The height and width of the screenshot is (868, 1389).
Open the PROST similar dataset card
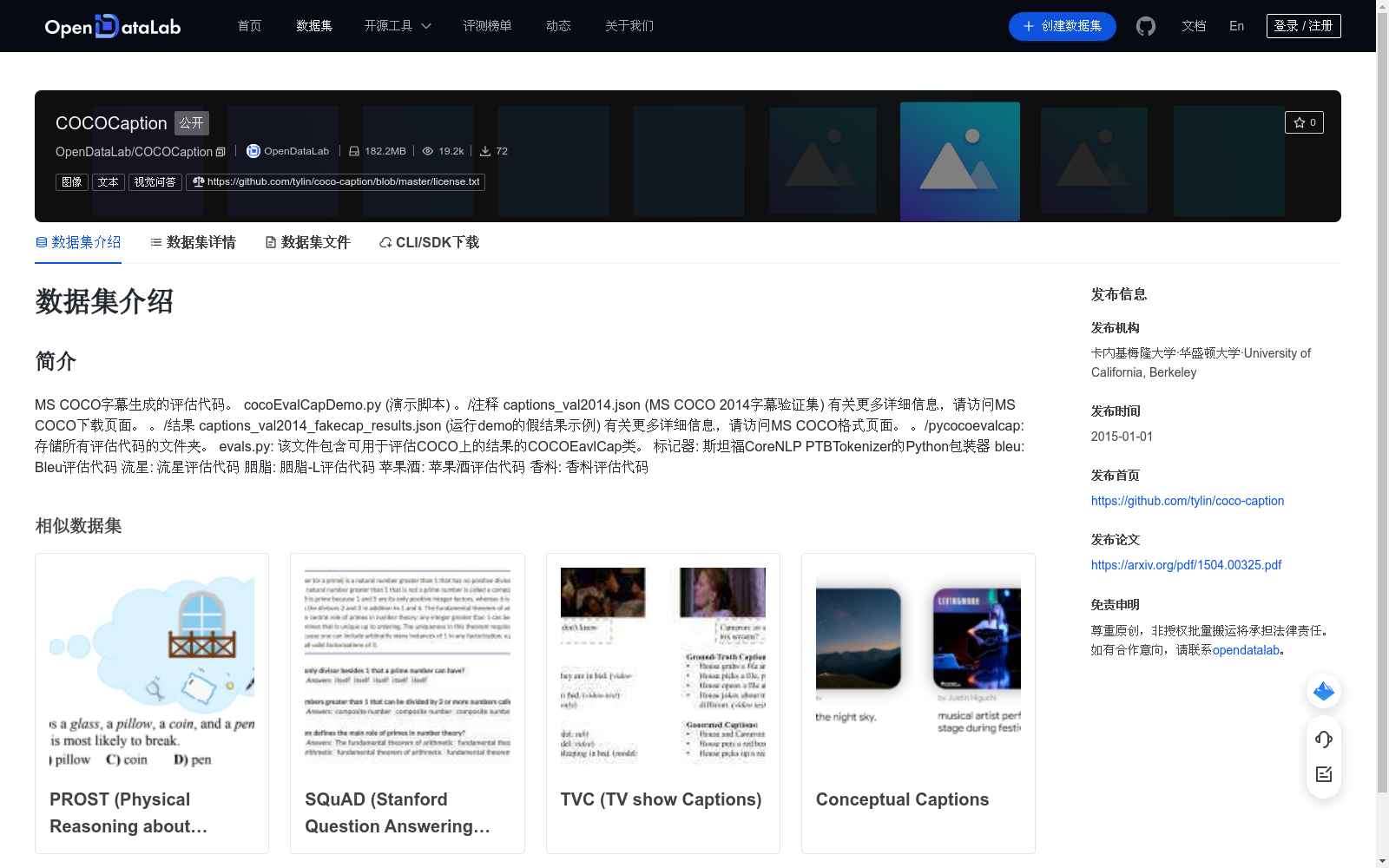pyautogui.click(x=152, y=703)
